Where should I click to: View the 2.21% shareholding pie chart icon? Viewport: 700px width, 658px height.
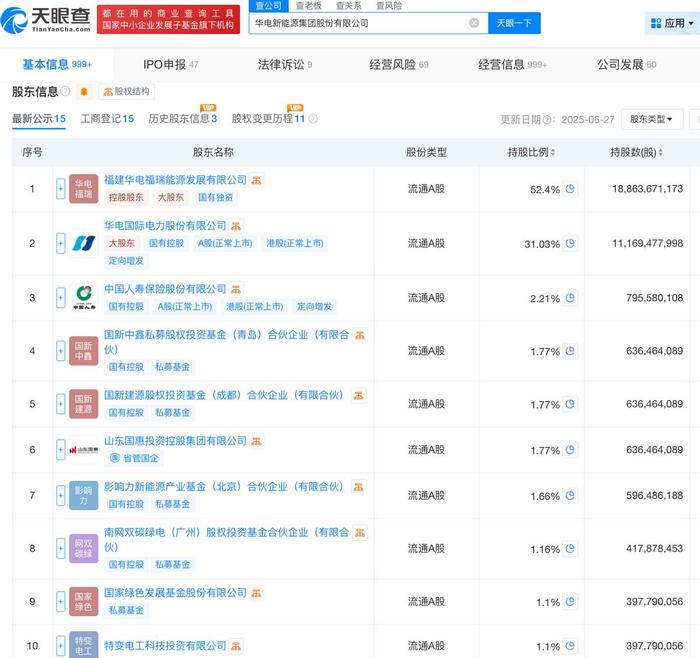coord(570,298)
